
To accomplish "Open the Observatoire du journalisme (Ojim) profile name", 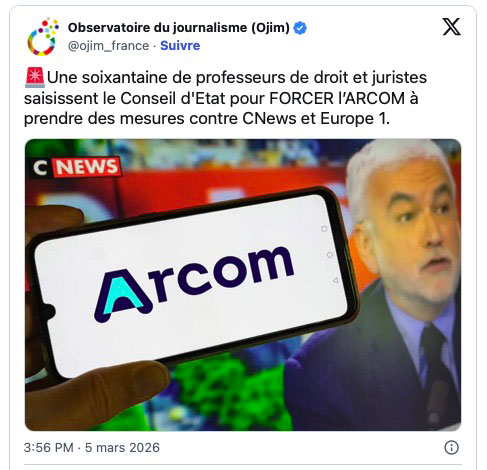I will pyautogui.click(x=179, y=28).
